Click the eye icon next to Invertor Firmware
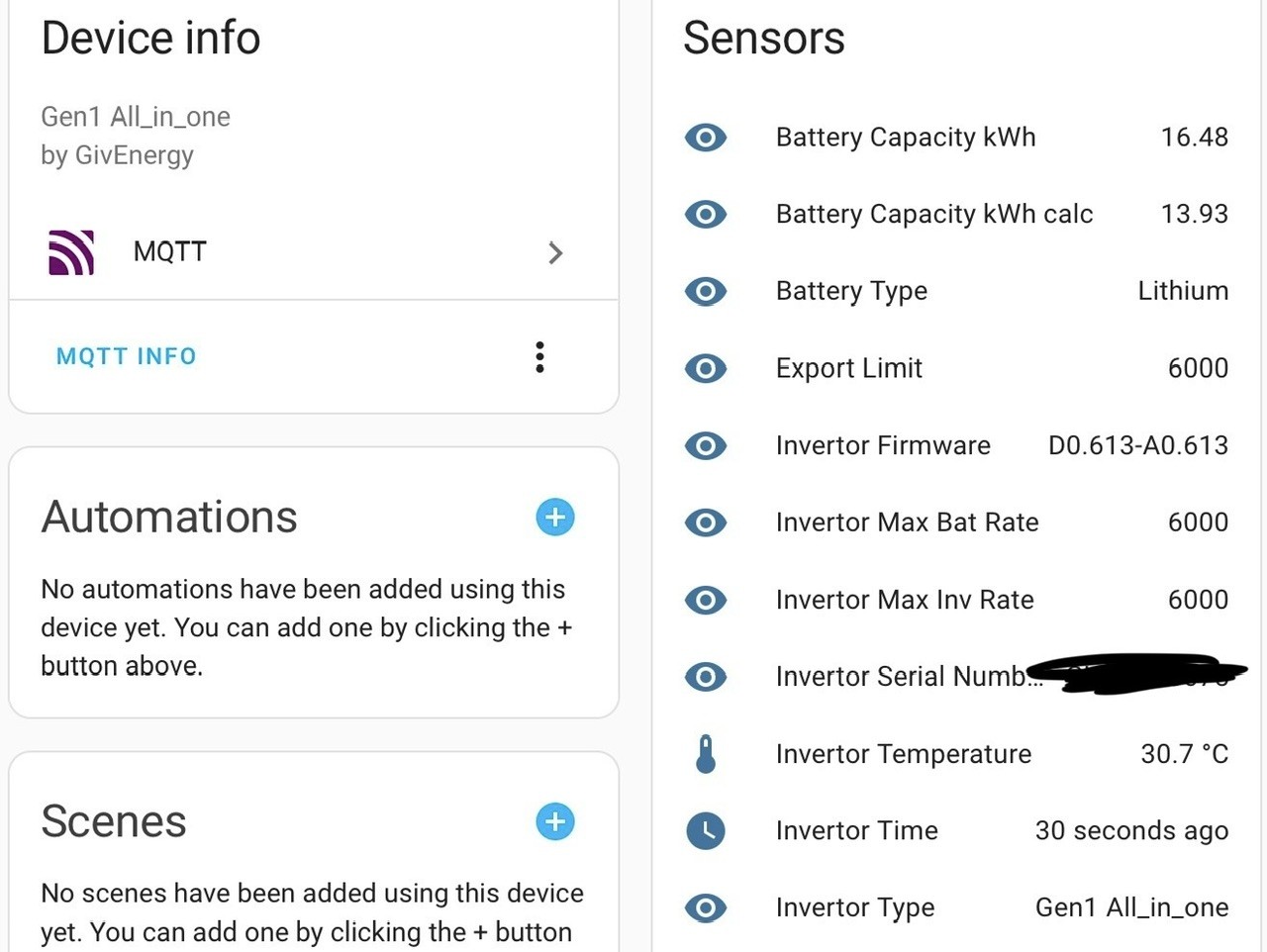 706,445
